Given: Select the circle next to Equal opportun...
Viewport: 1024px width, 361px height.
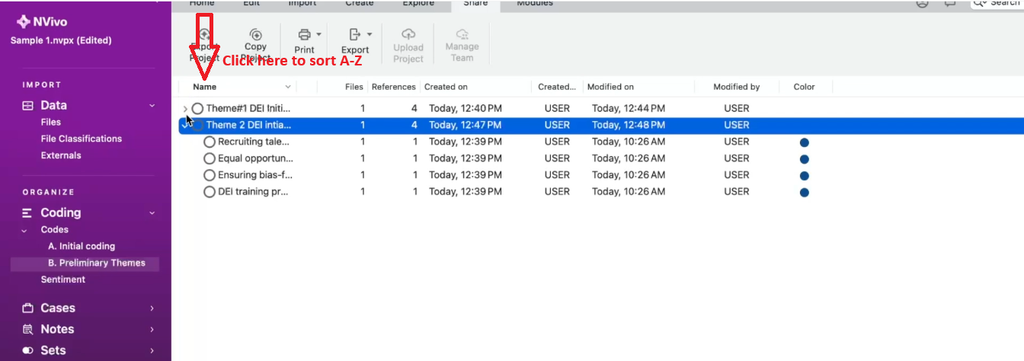Looking at the screenshot, I should point(209,159).
